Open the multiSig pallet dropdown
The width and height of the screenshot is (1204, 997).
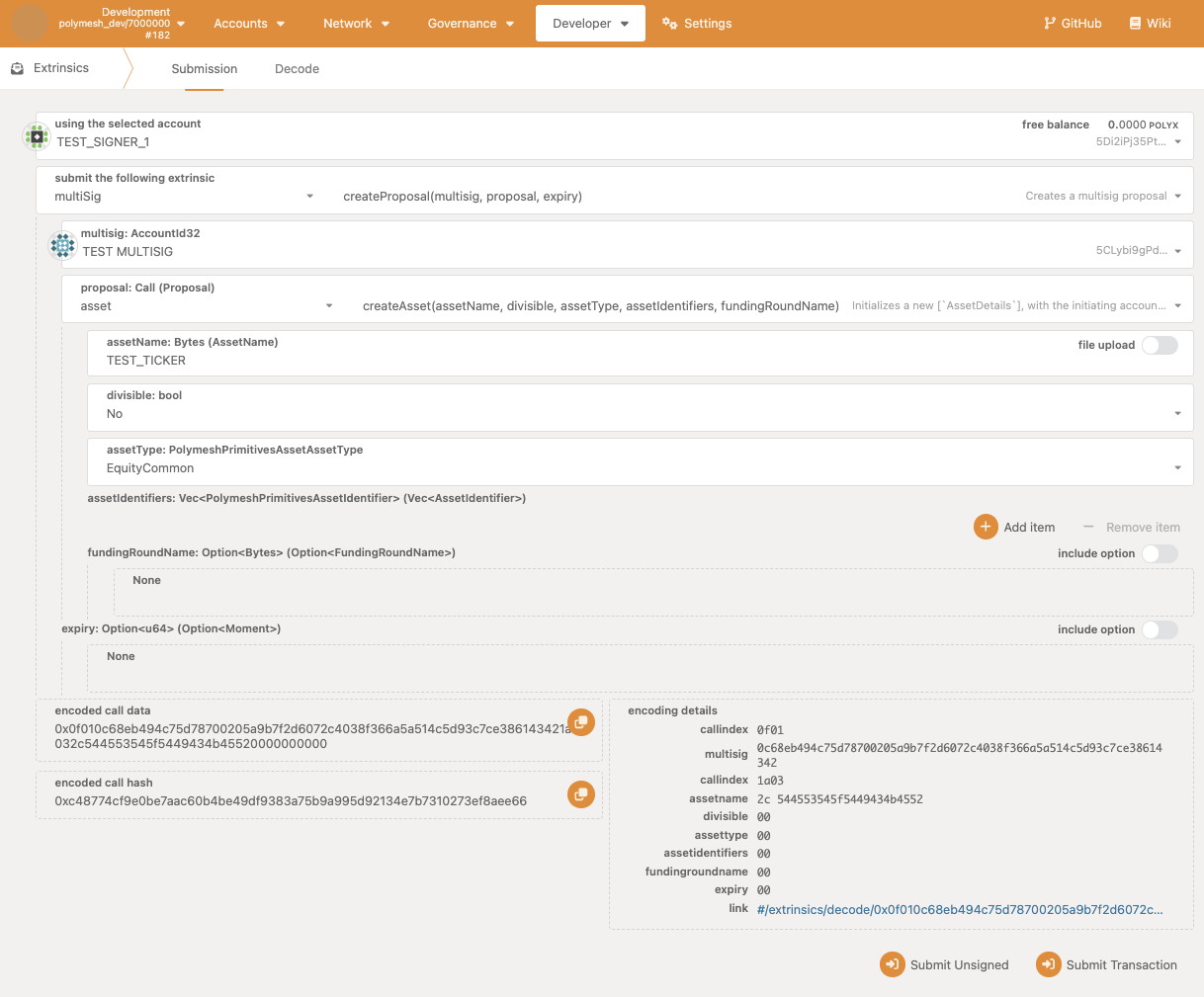[x=309, y=197]
